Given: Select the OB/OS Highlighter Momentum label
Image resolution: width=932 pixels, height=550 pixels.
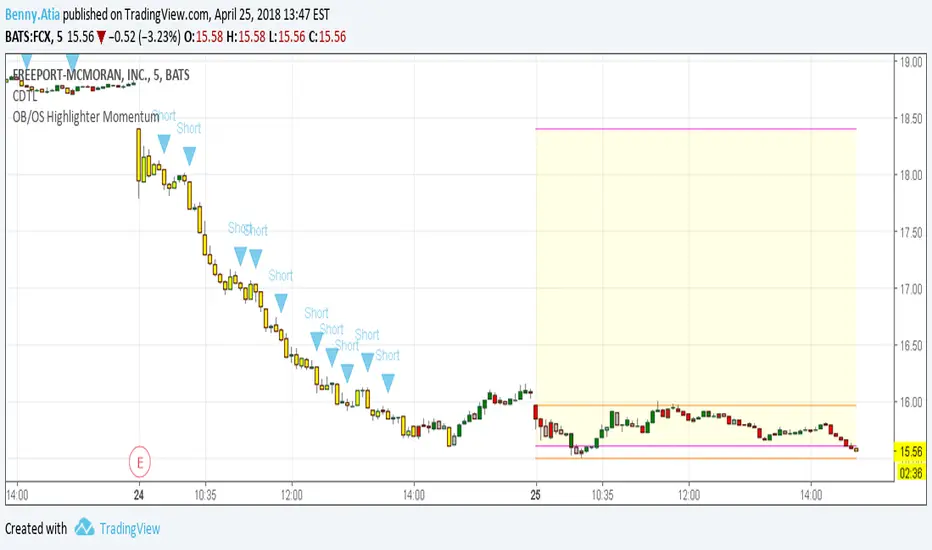Looking at the screenshot, I should click(x=86, y=117).
